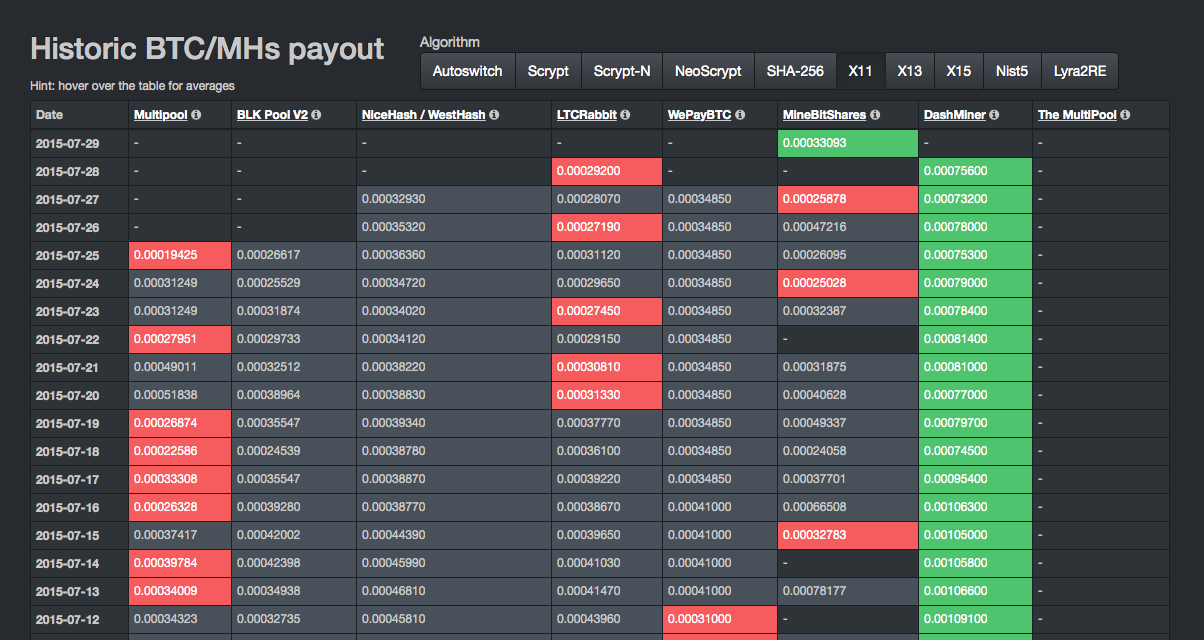Switch to SHA-256 algorithm

795,71
